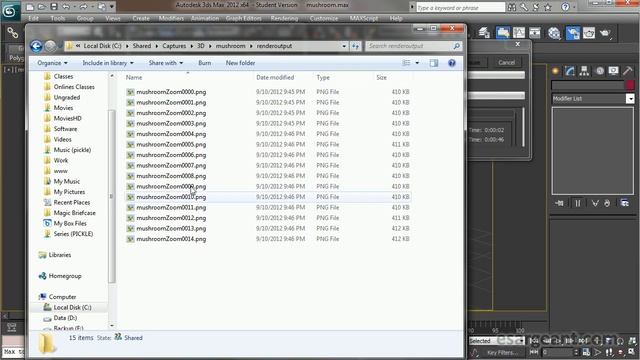
Task: Click New Scene icon in quick access toolbar
Action: pos(29,7)
